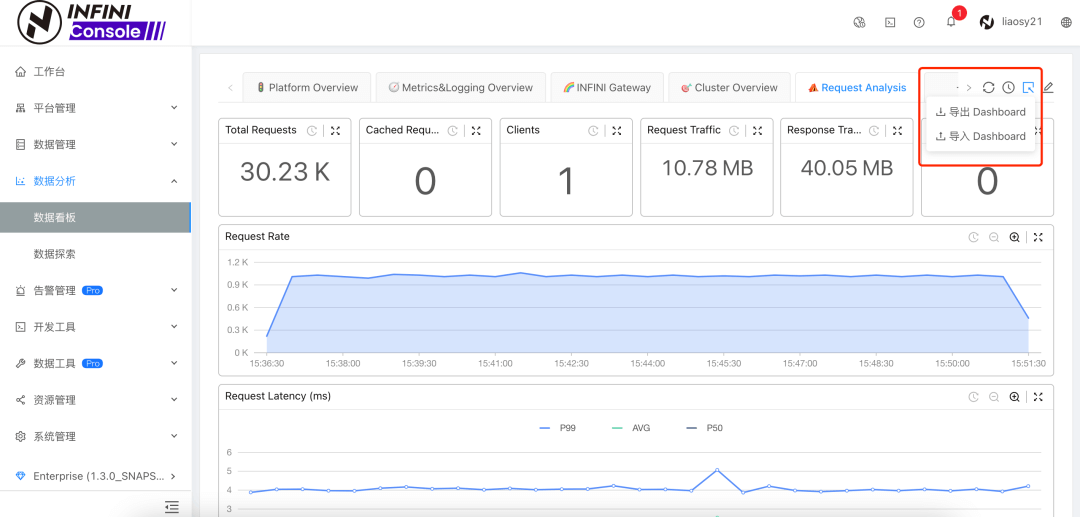The image size is (1080, 517).
Task: Click the globe-with-clock icon in the header
Action: click(x=858, y=22)
